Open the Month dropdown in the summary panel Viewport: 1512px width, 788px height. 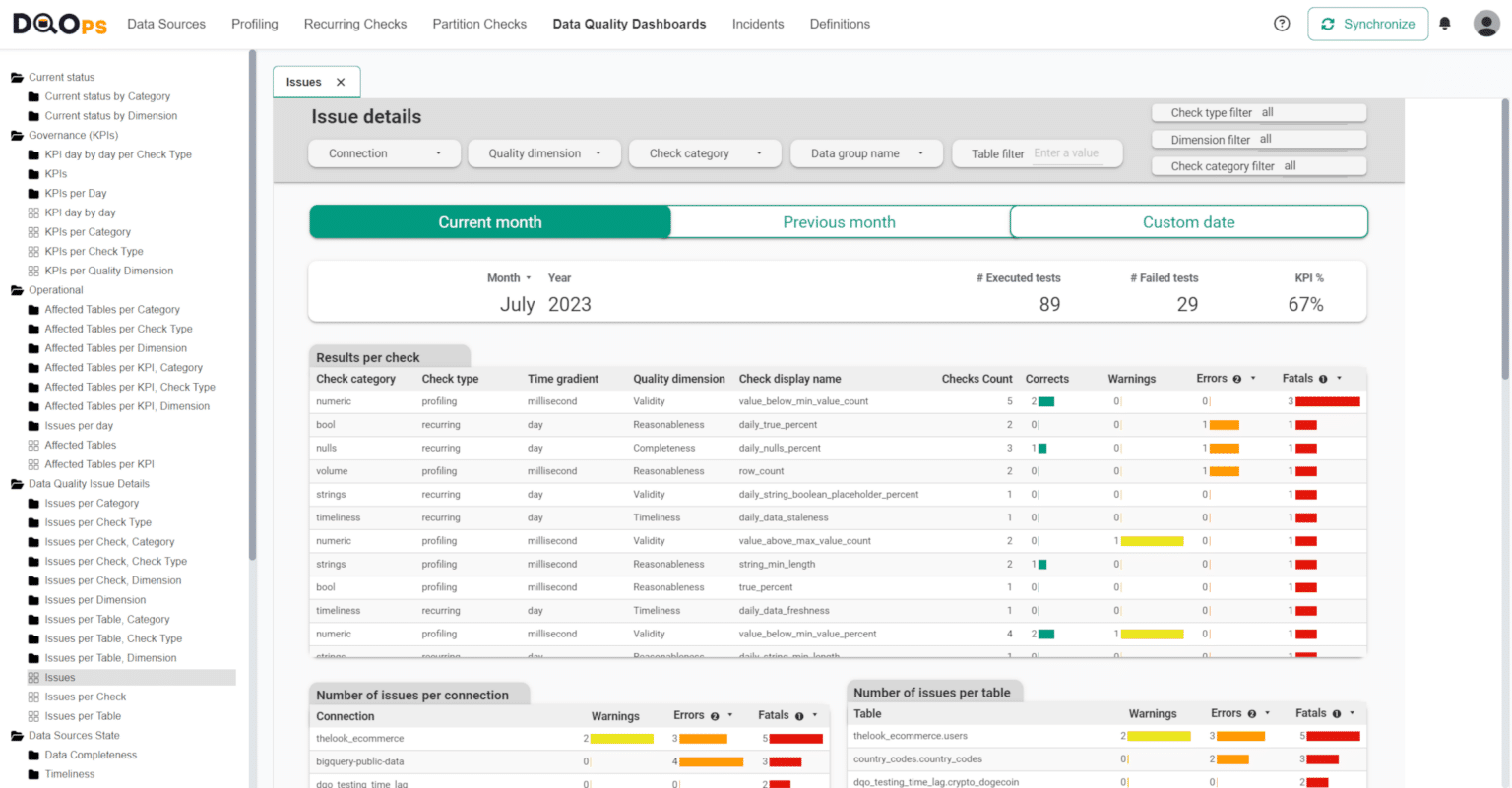[x=510, y=277]
